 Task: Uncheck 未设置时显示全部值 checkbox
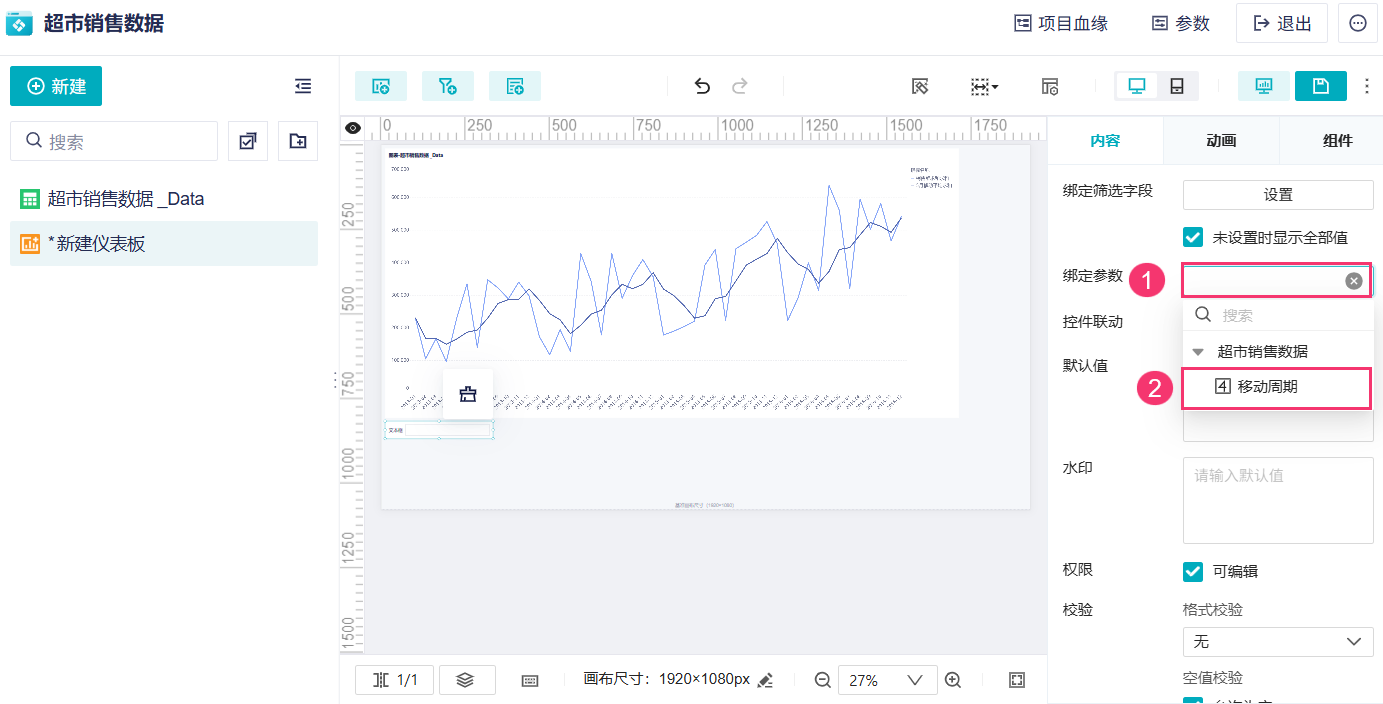click(x=1192, y=237)
